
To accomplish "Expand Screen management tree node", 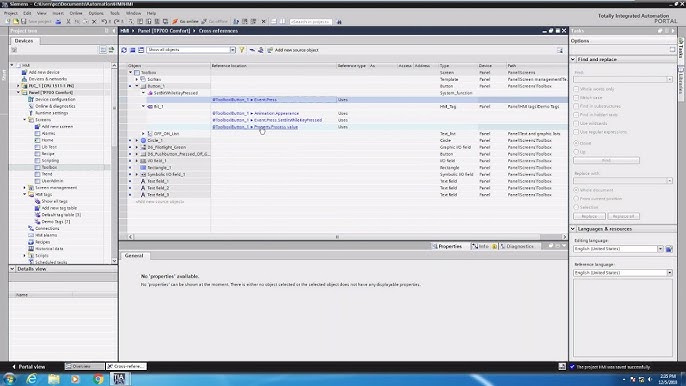I will 25,188.
